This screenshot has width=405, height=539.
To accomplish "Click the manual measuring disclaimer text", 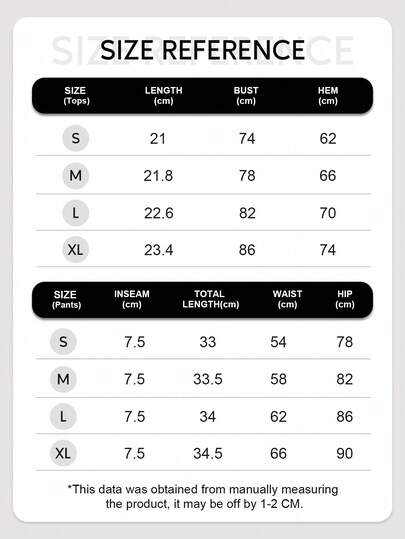I will tap(203, 496).
